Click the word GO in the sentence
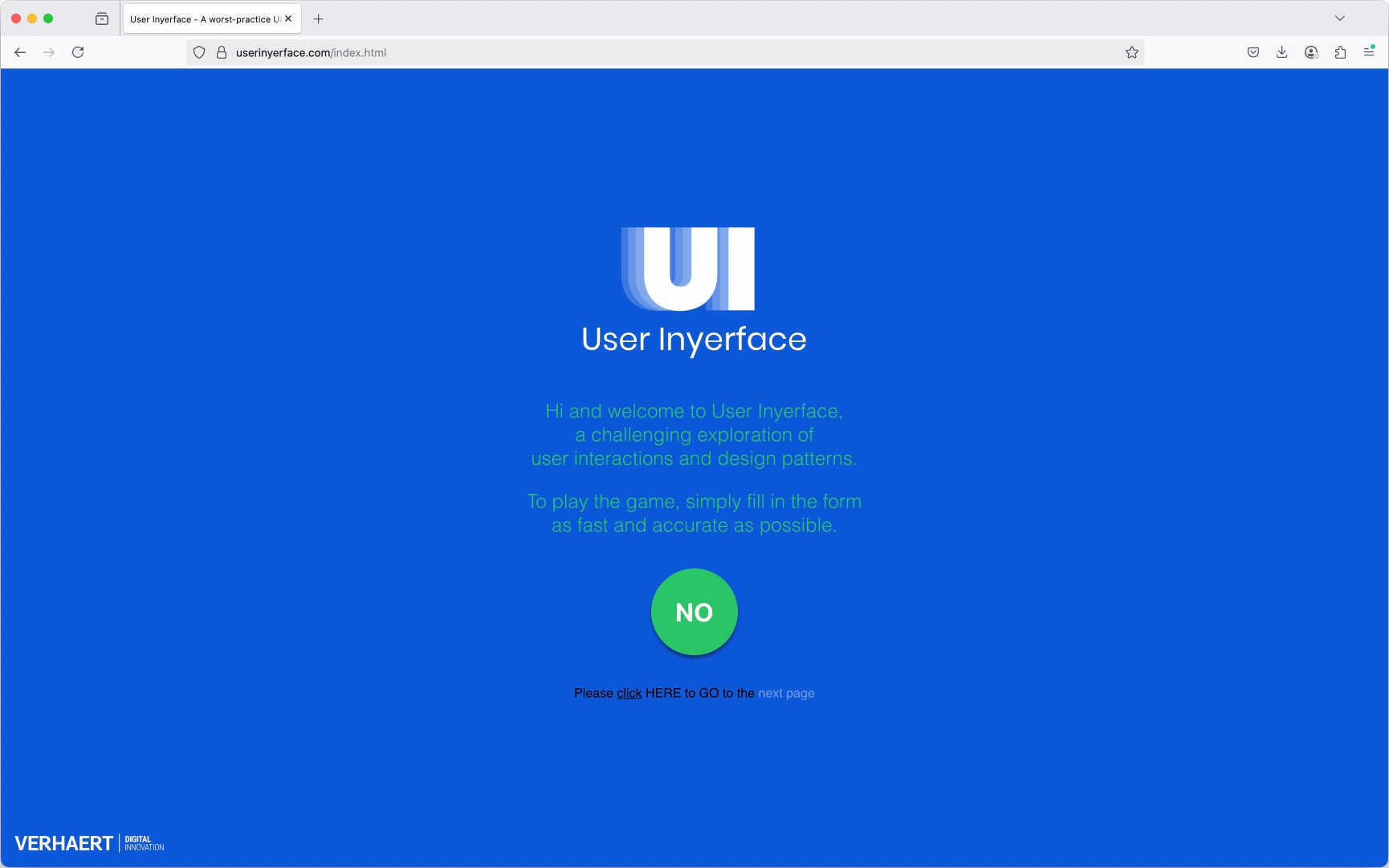This screenshot has height=868, width=1389. (709, 693)
